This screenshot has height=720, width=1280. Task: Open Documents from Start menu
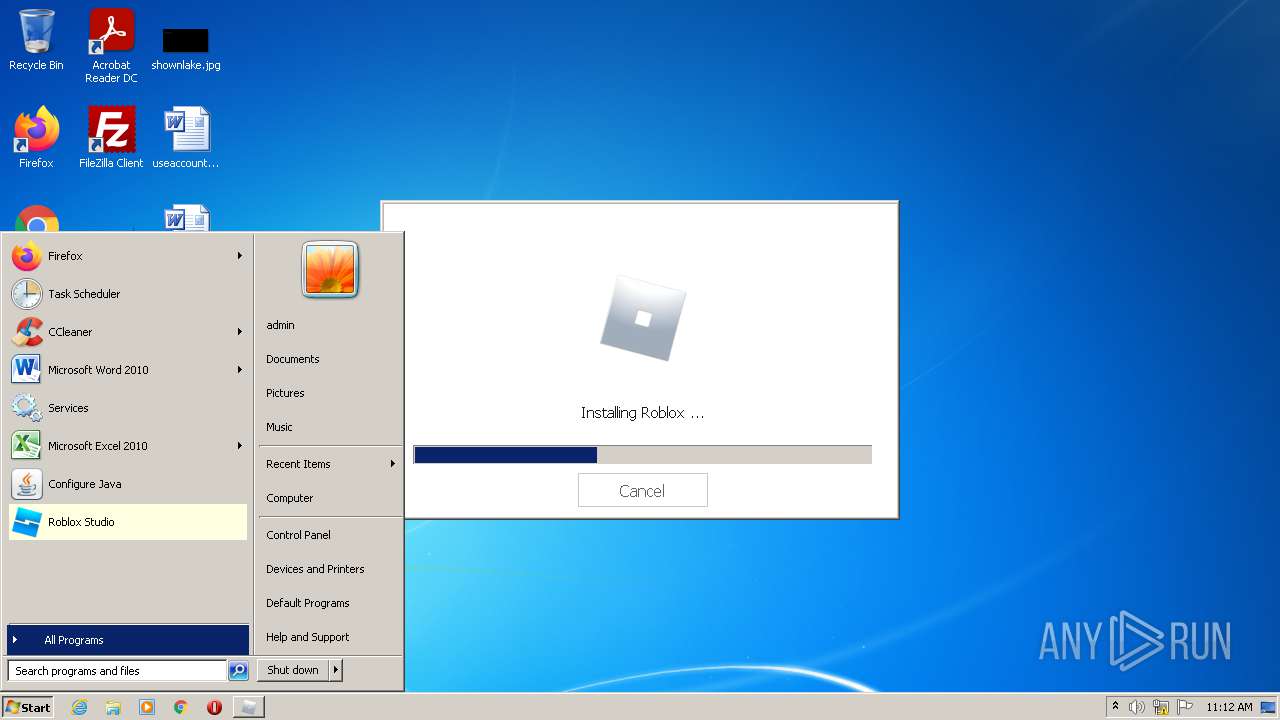(x=293, y=359)
